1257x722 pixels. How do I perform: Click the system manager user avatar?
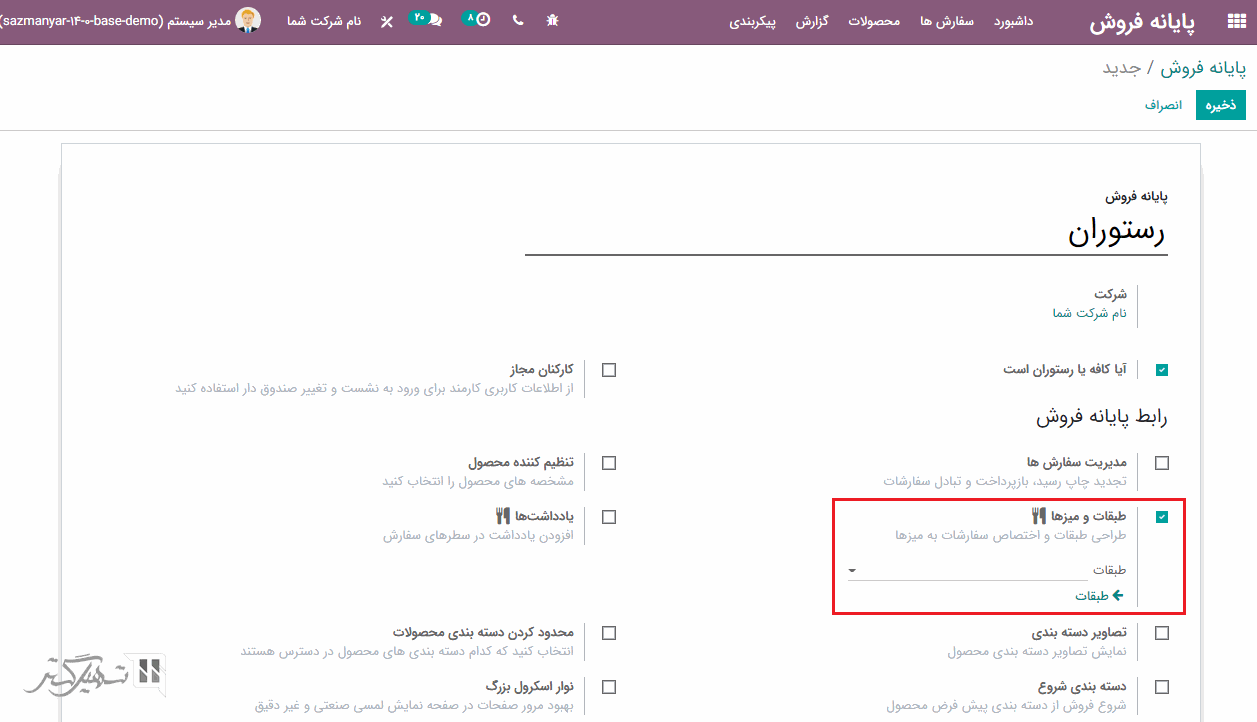click(x=247, y=21)
